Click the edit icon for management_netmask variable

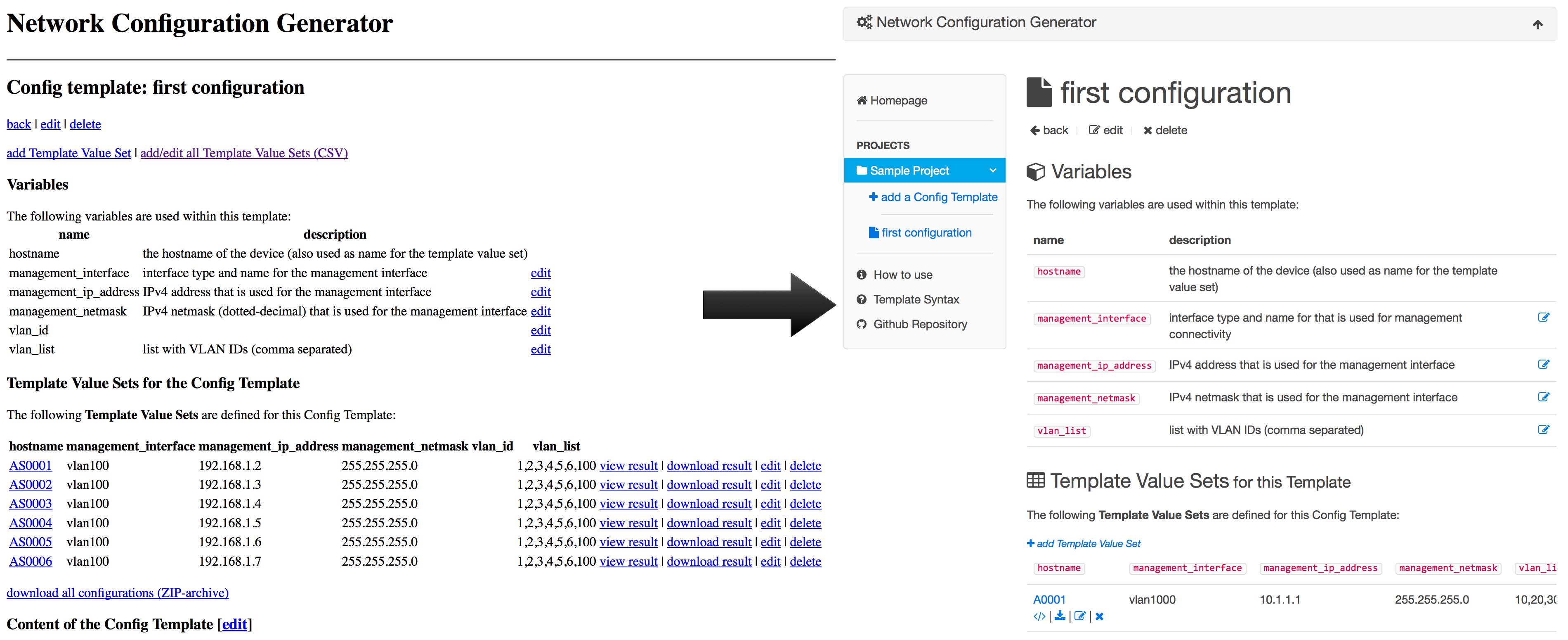1543,397
